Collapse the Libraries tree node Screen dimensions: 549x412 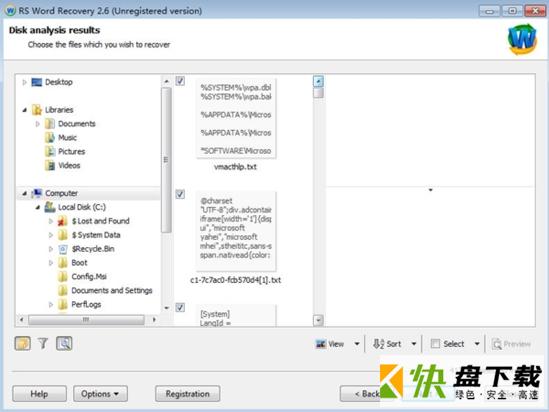[24, 110]
